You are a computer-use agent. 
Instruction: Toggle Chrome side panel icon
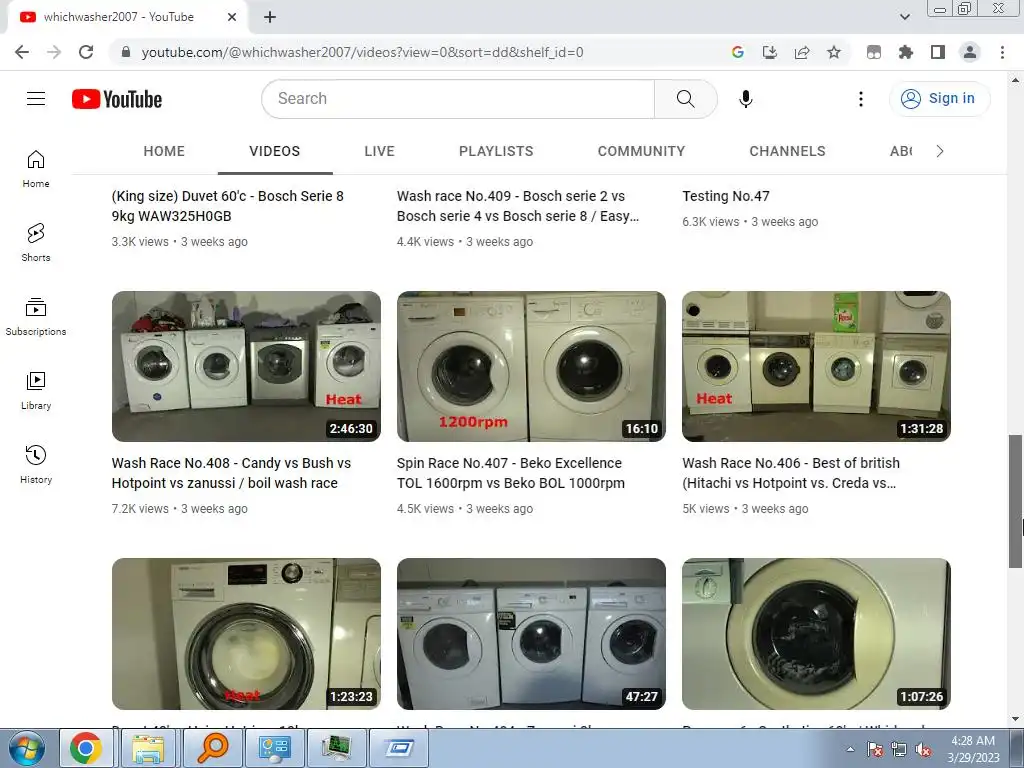pyautogui.click(x=938, y=52)
